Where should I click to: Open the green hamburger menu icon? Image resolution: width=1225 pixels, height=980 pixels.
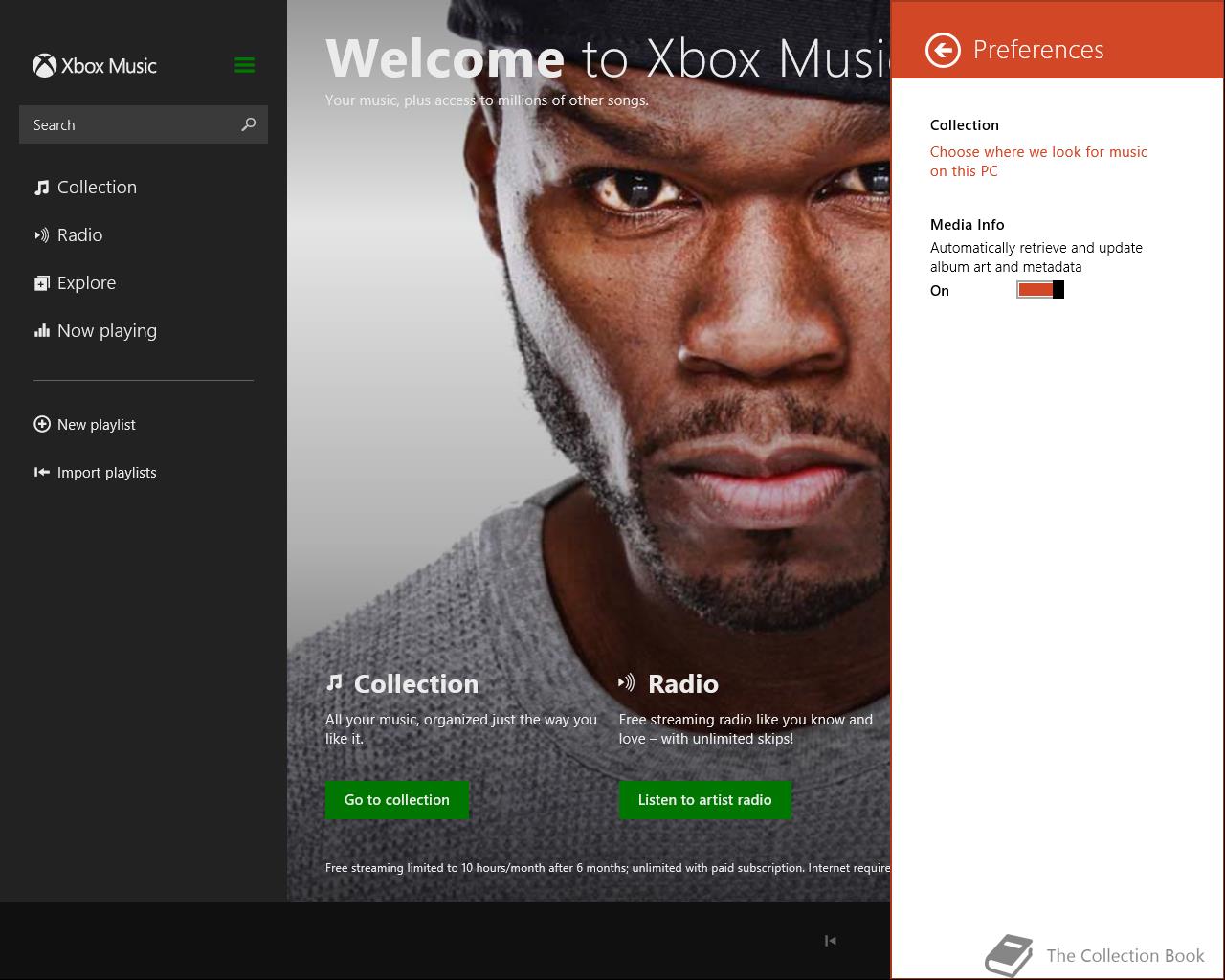point(244,65)
